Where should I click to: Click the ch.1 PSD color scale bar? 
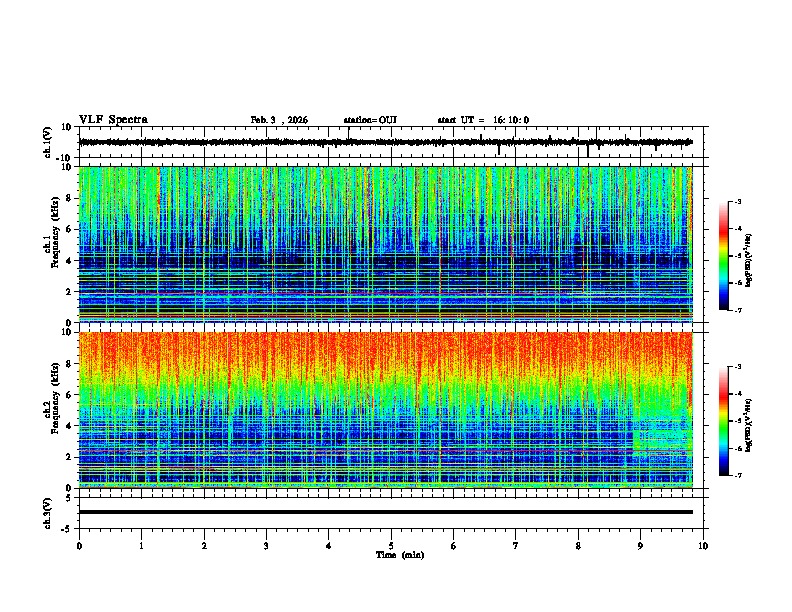click(x=723, y=256)
